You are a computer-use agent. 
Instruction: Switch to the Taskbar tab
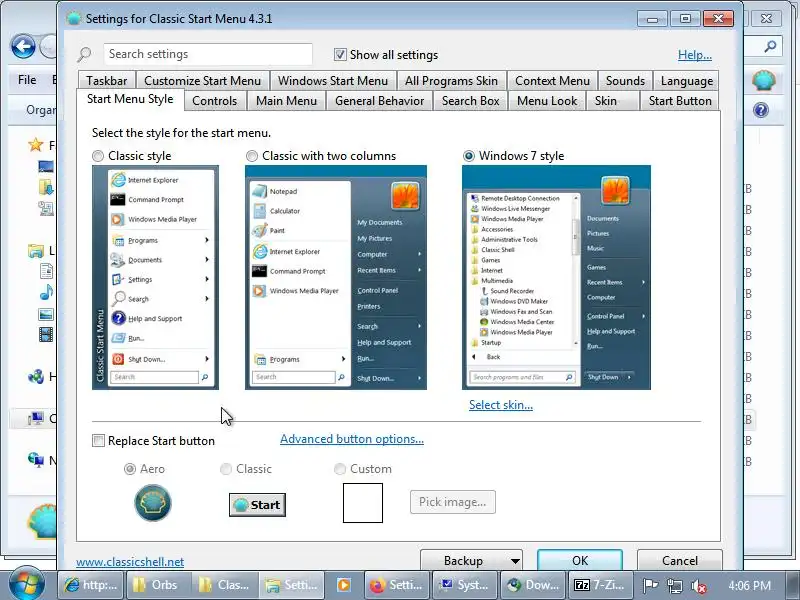point(106,81)
